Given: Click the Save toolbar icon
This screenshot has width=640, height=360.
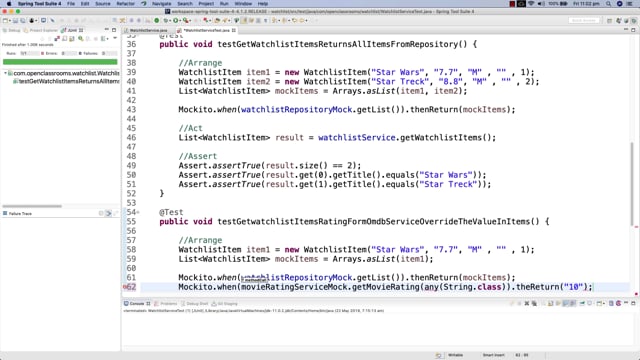Looking at the screenshot, I should [x=15, y=20].
